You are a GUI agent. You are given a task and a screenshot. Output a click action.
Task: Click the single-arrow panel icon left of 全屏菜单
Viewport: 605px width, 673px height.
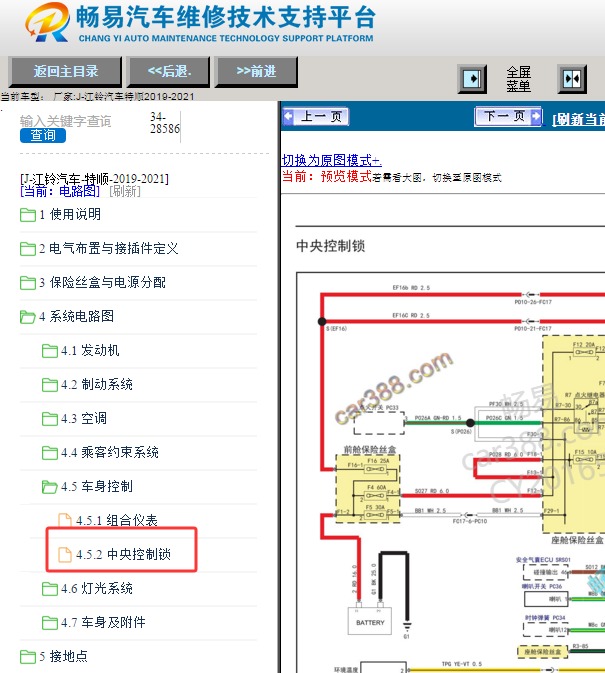[x=472, y=79]
